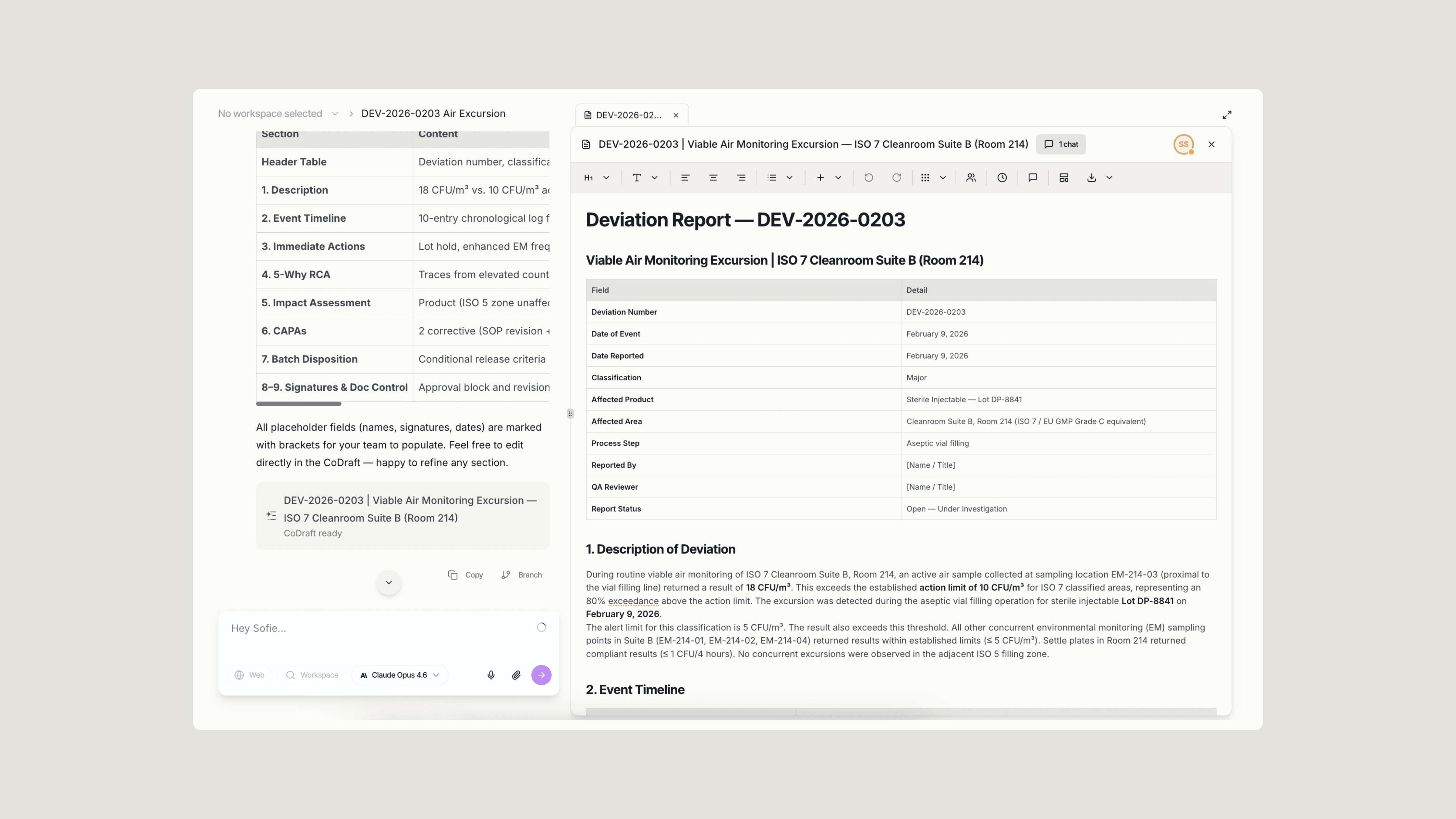Toggle the Workspace search option
The image size is (1456, 819).
point(312,675)
